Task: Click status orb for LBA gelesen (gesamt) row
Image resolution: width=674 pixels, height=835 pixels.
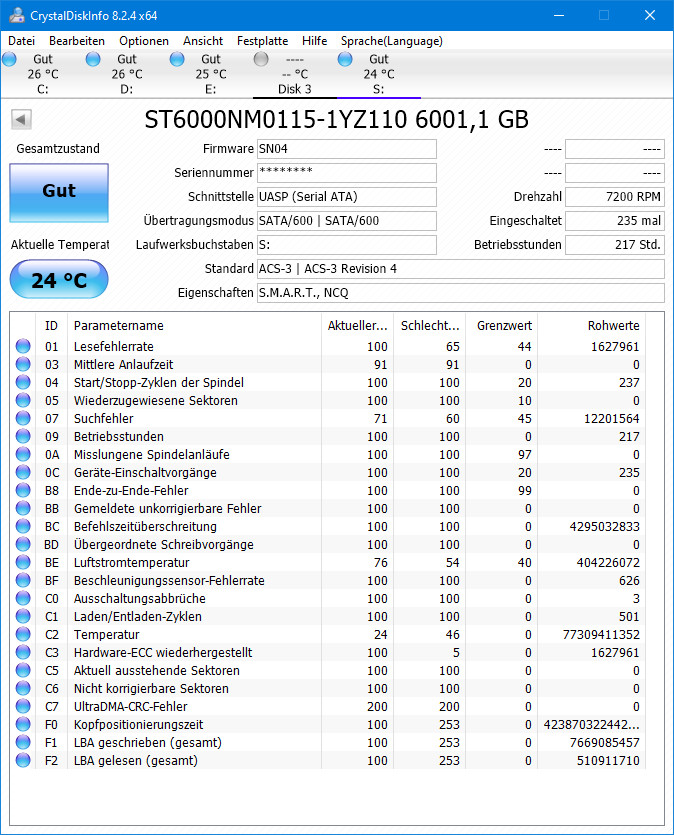Action: coord(23,760)
